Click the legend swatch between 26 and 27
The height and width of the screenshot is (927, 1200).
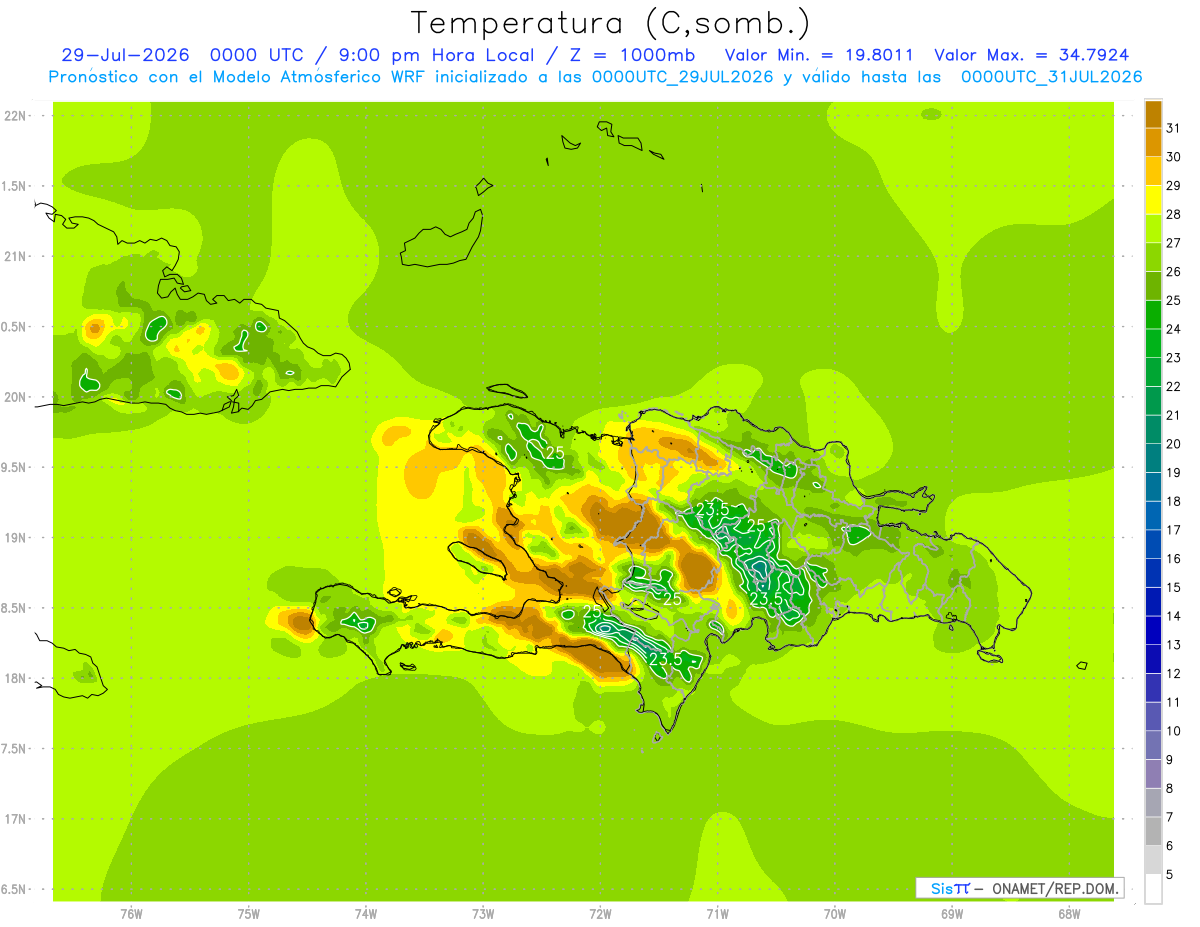coord(1153,257)
